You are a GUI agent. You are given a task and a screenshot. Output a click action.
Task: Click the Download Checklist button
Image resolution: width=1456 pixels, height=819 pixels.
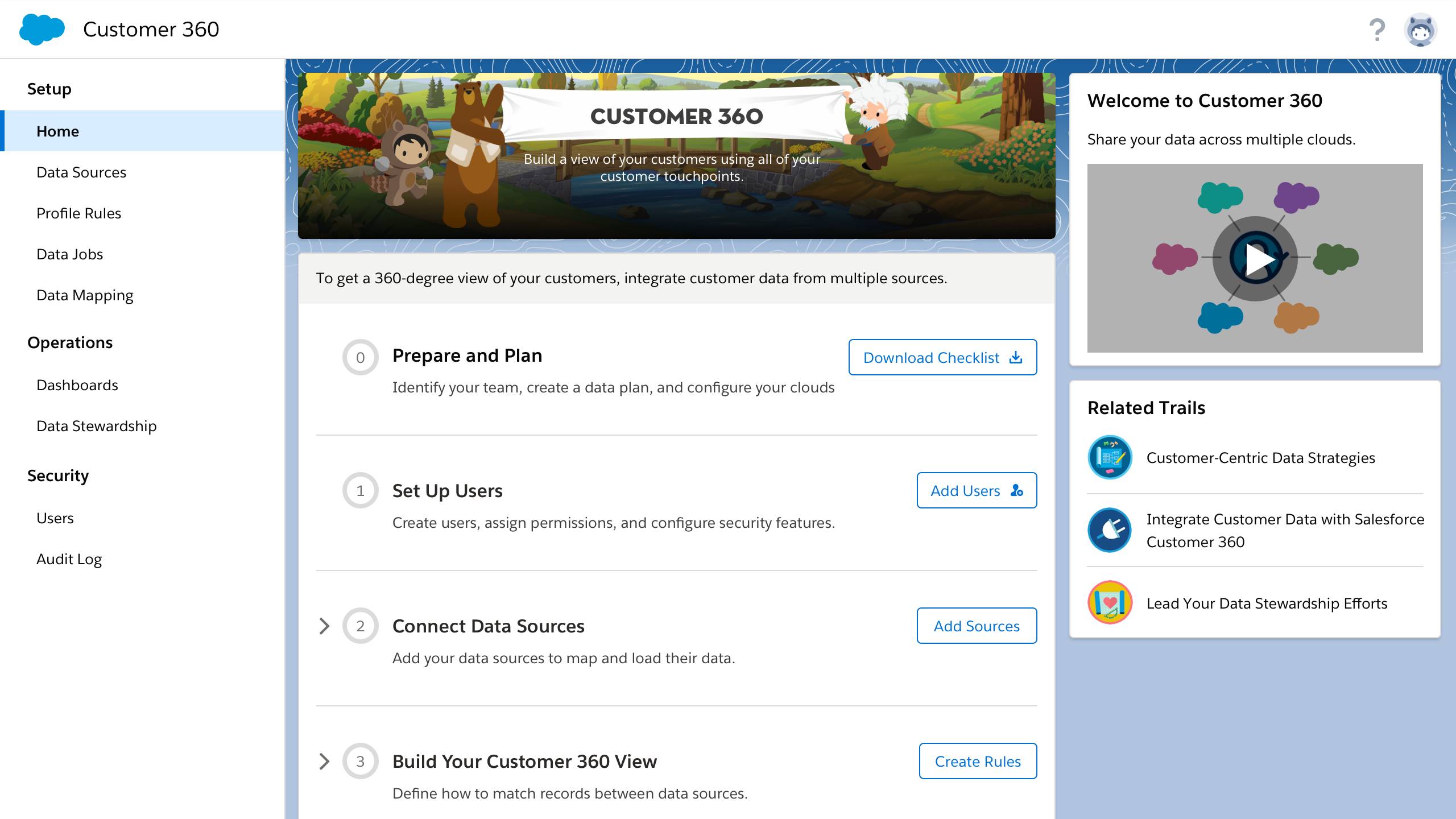[942, 357]
